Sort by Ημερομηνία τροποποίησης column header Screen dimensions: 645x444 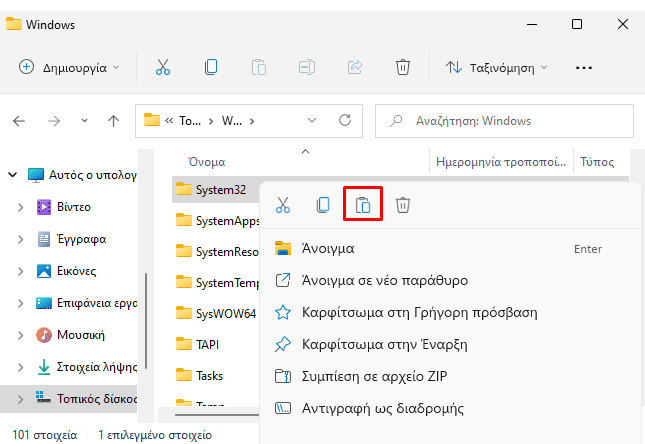click(501, 162)
